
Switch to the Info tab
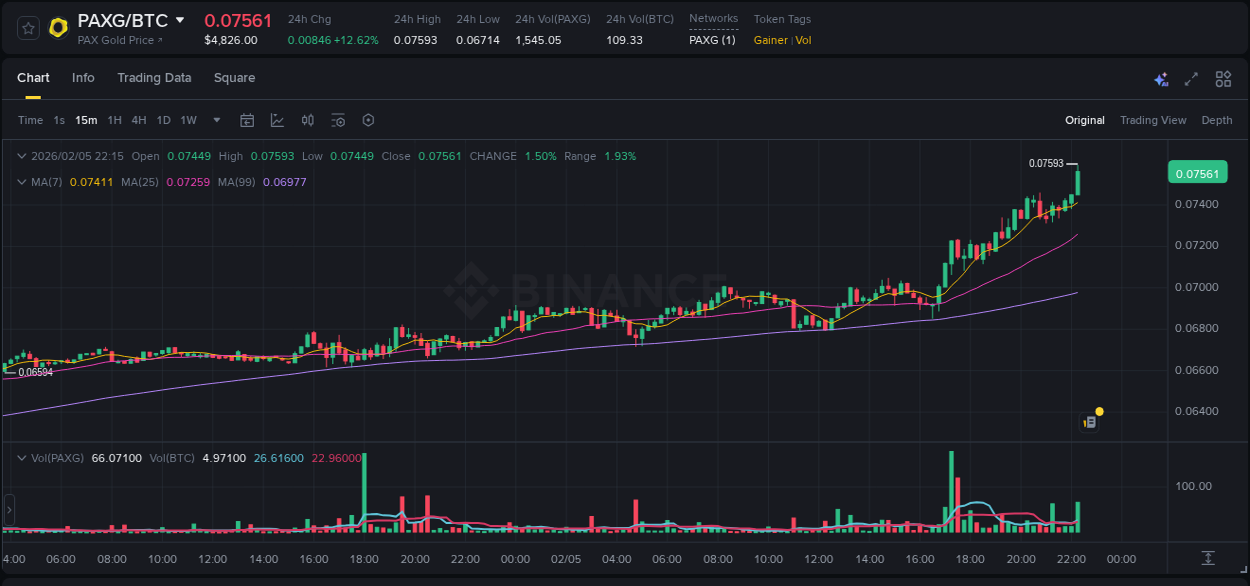[x=83, y=77]
